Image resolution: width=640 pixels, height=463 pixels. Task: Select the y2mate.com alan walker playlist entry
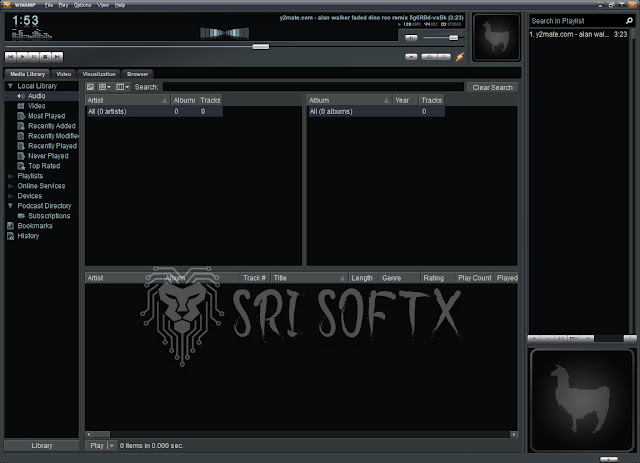tap(578, 34)
